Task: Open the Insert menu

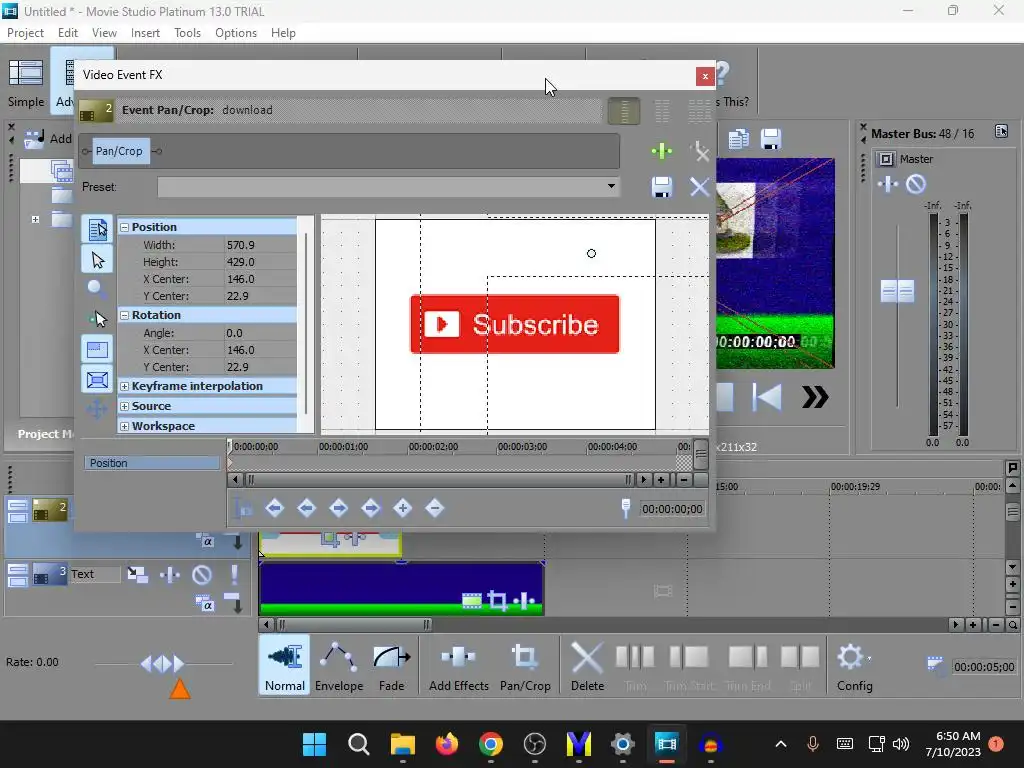Action: click(x=145, y=33)
